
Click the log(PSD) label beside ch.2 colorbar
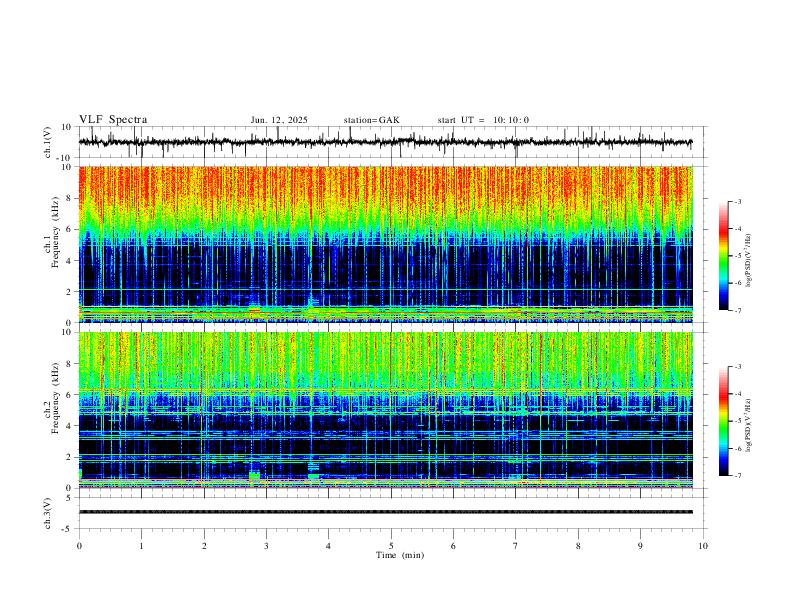pos(749,426)
